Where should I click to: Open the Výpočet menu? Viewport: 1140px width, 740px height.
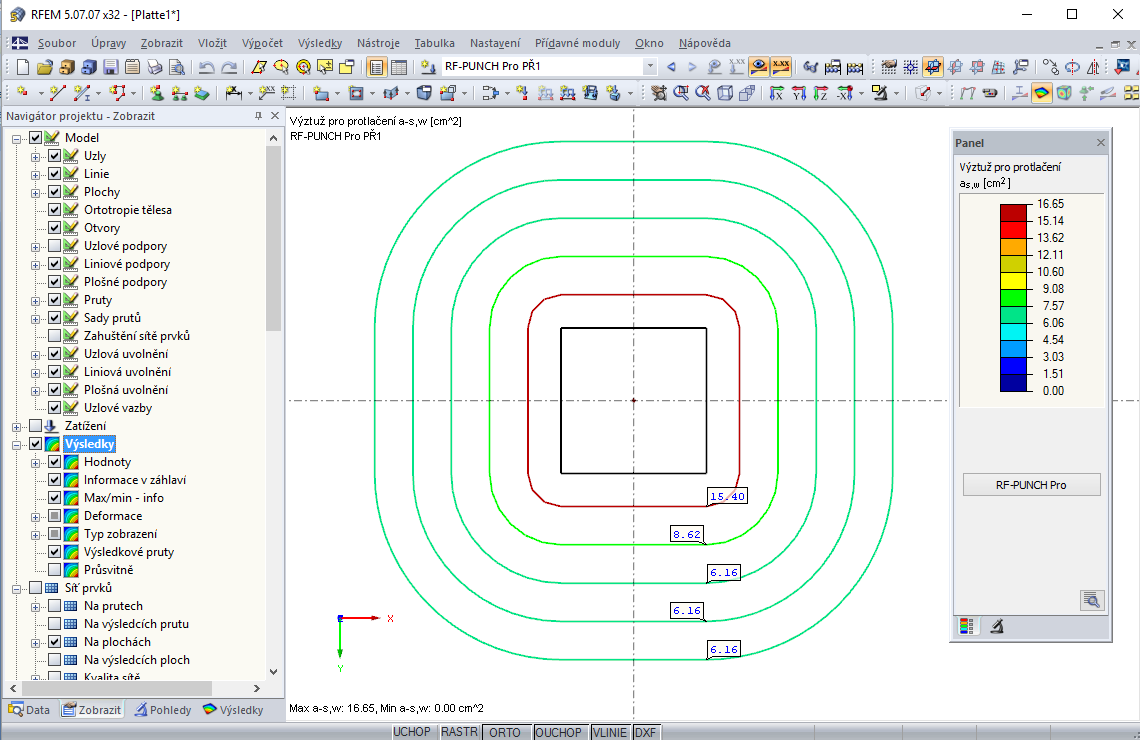262,43
